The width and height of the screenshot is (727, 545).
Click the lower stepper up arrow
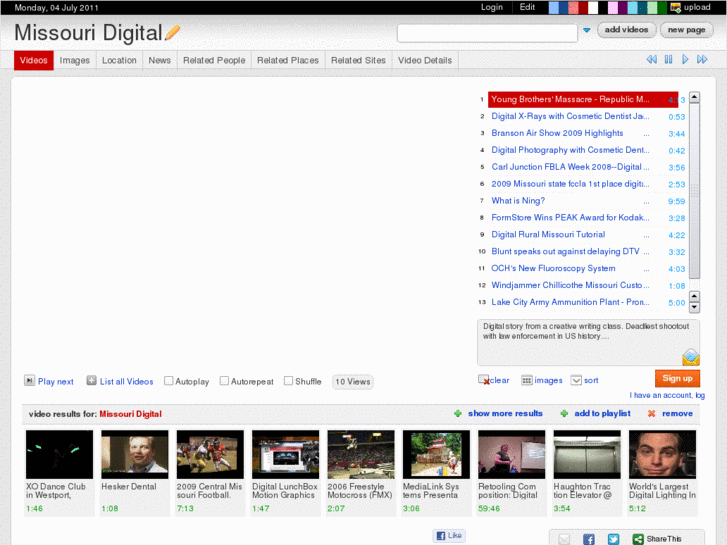click(x=694, y=296)
